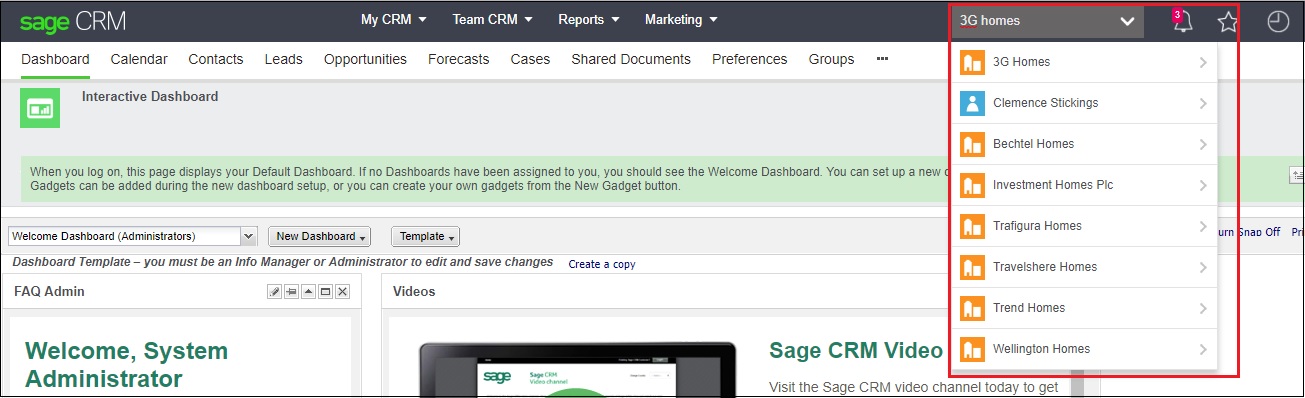1305x398 pixels.
Task: Expand the Trend Homes result chevron
Action: [x=1202, y=308]
